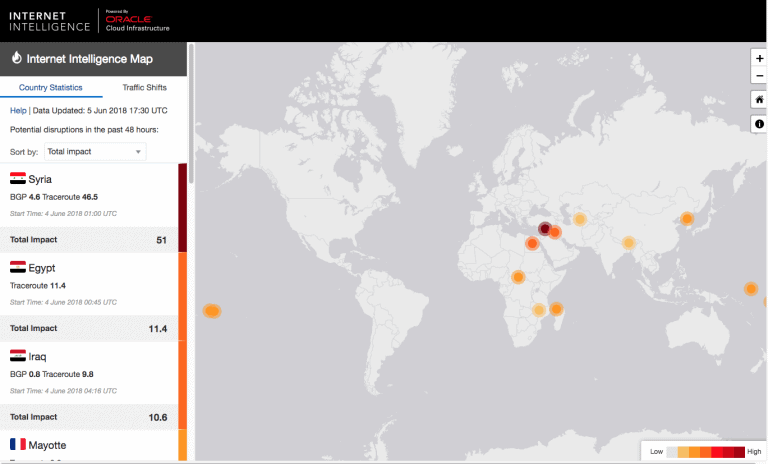Click Iraq start time 4 June 04:16 UTC
Viewport: 768px width, 464px height.
pyautogui.click(x=63, y=391)
